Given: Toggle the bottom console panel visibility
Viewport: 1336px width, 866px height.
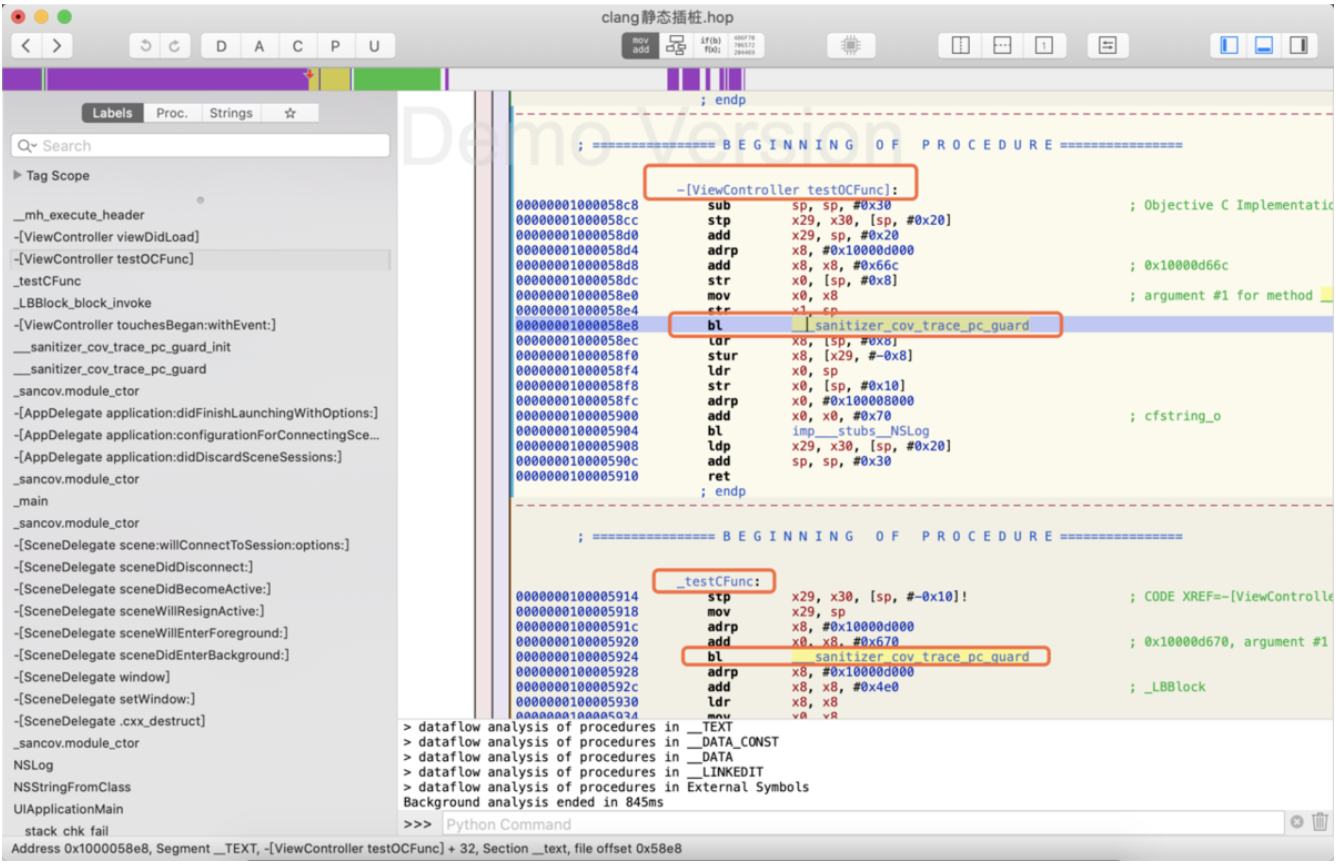Looking at the screenshot, I should pyautogui.click(x=1264, y=45).
